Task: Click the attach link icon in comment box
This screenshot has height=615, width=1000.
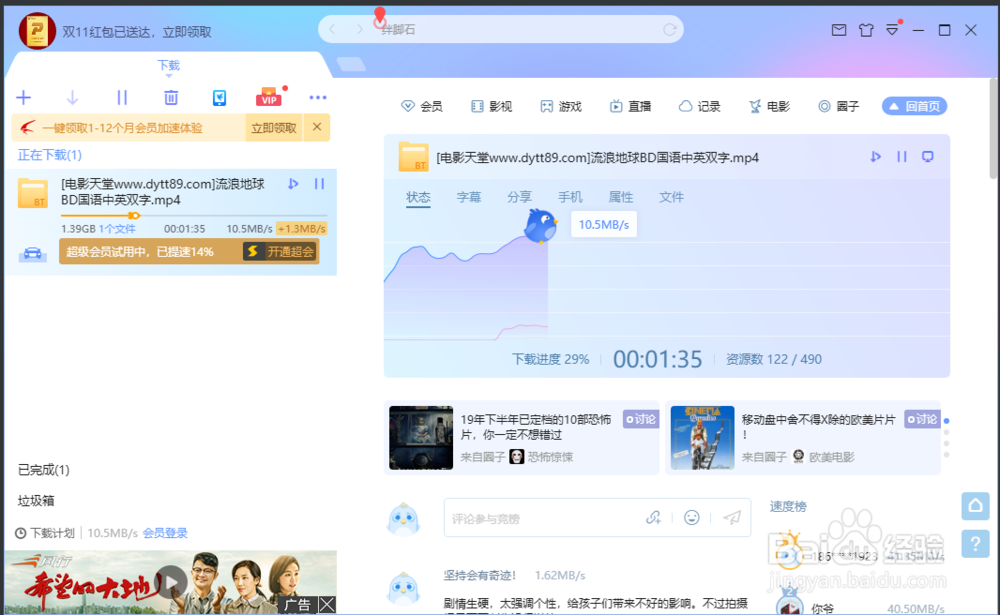Action: [654, 517]
